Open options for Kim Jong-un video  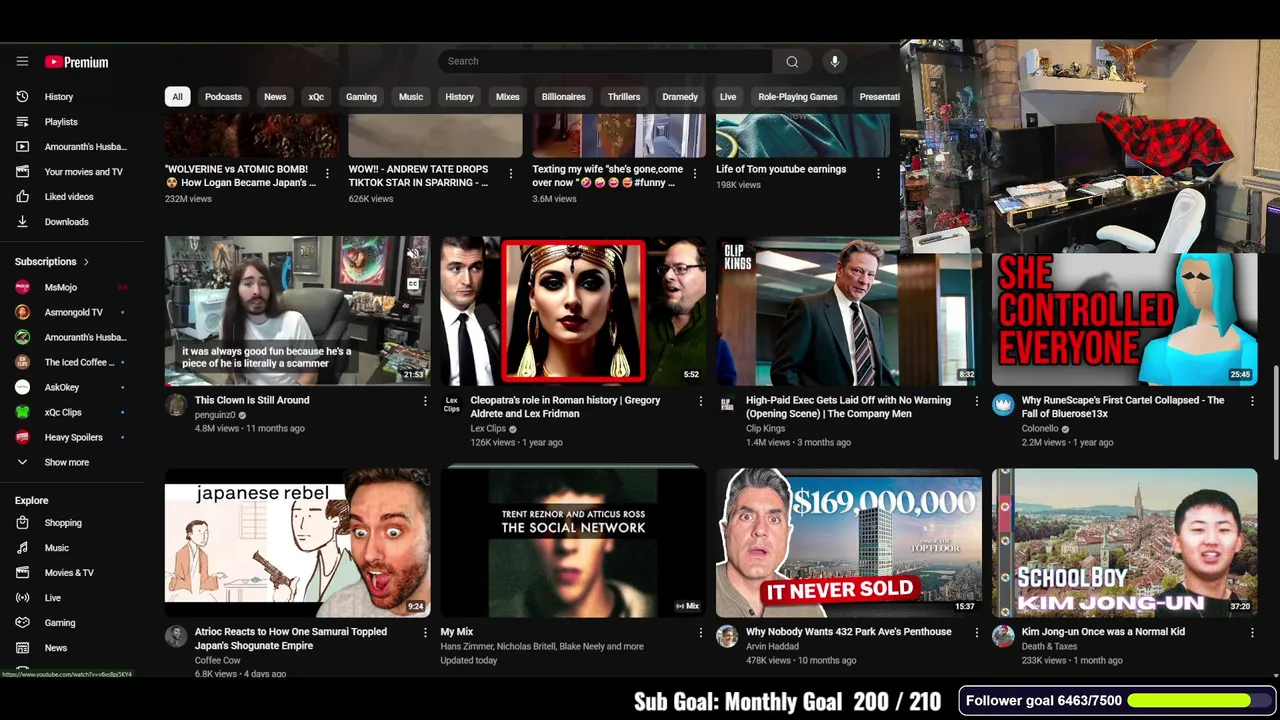(x=1252, y=633)
